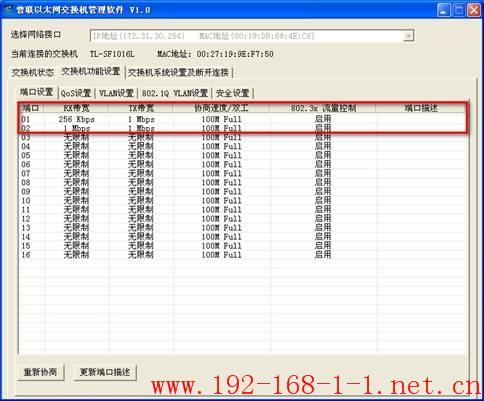Click port 01's 1 Mbps TX cell

point(141,119)
